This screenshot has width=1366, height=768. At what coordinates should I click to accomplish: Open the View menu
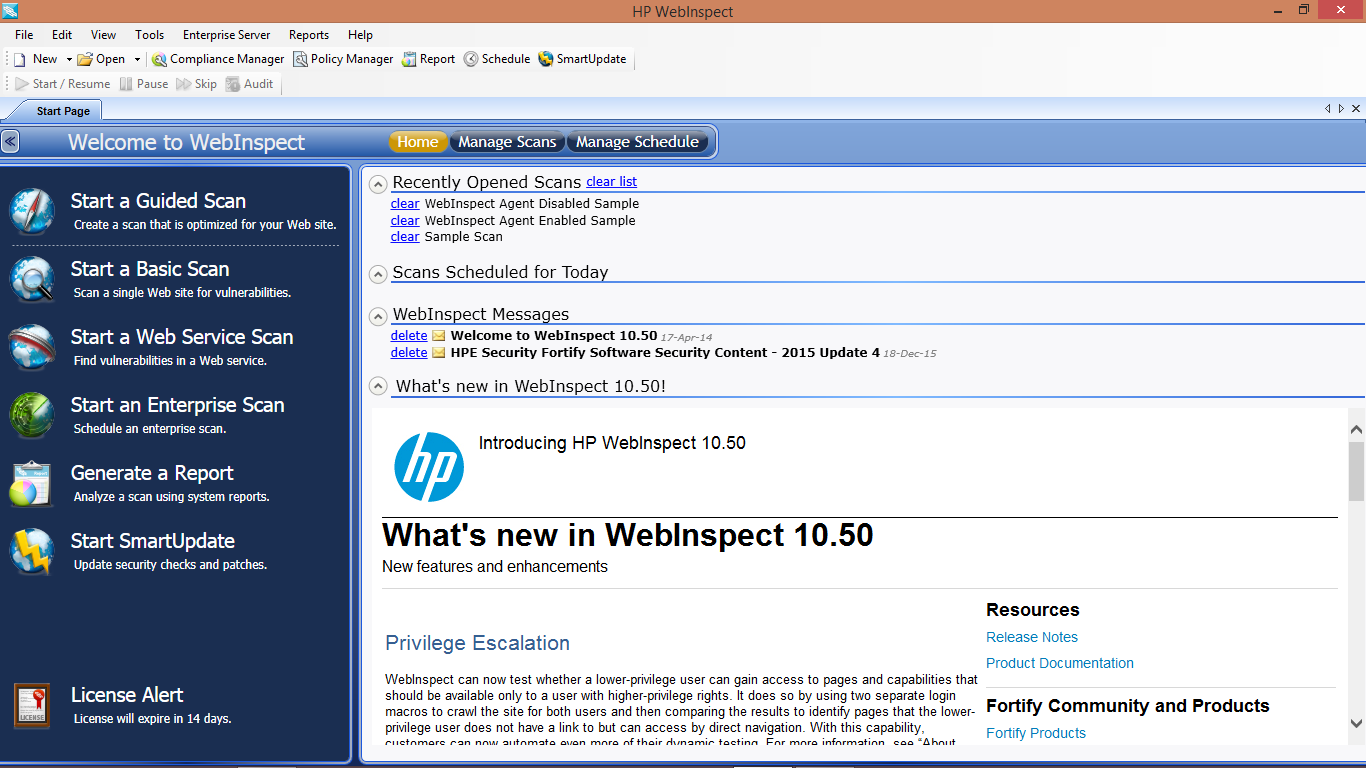103,34
